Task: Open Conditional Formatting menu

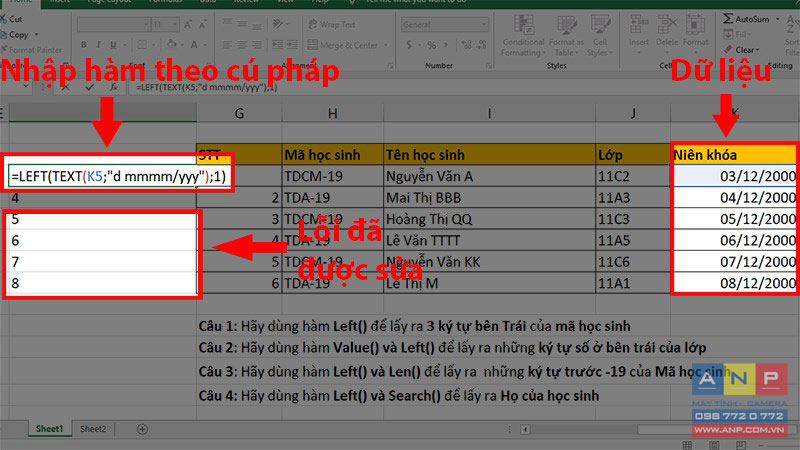Action: [523, 36]
